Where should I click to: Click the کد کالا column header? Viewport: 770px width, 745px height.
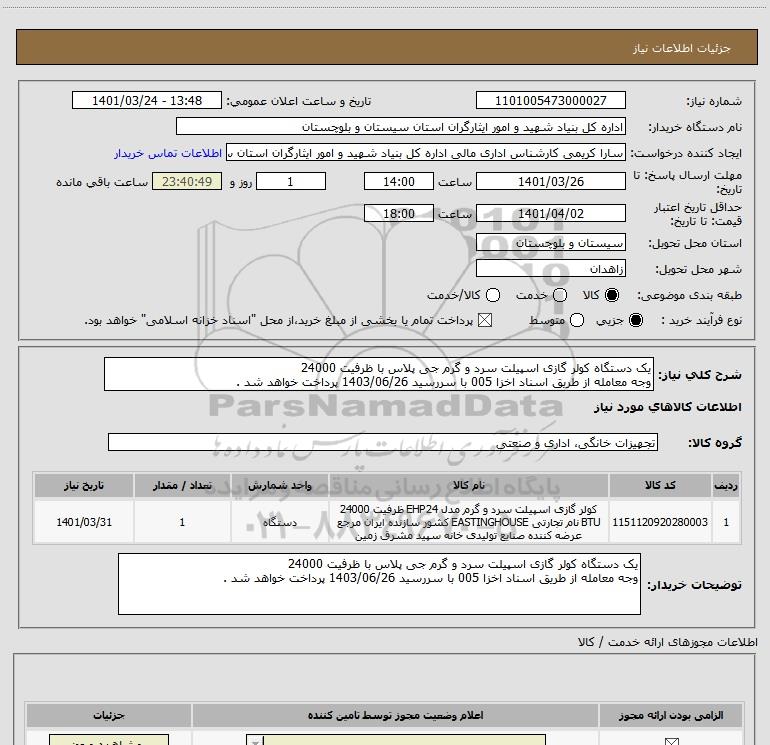point(660,486)
